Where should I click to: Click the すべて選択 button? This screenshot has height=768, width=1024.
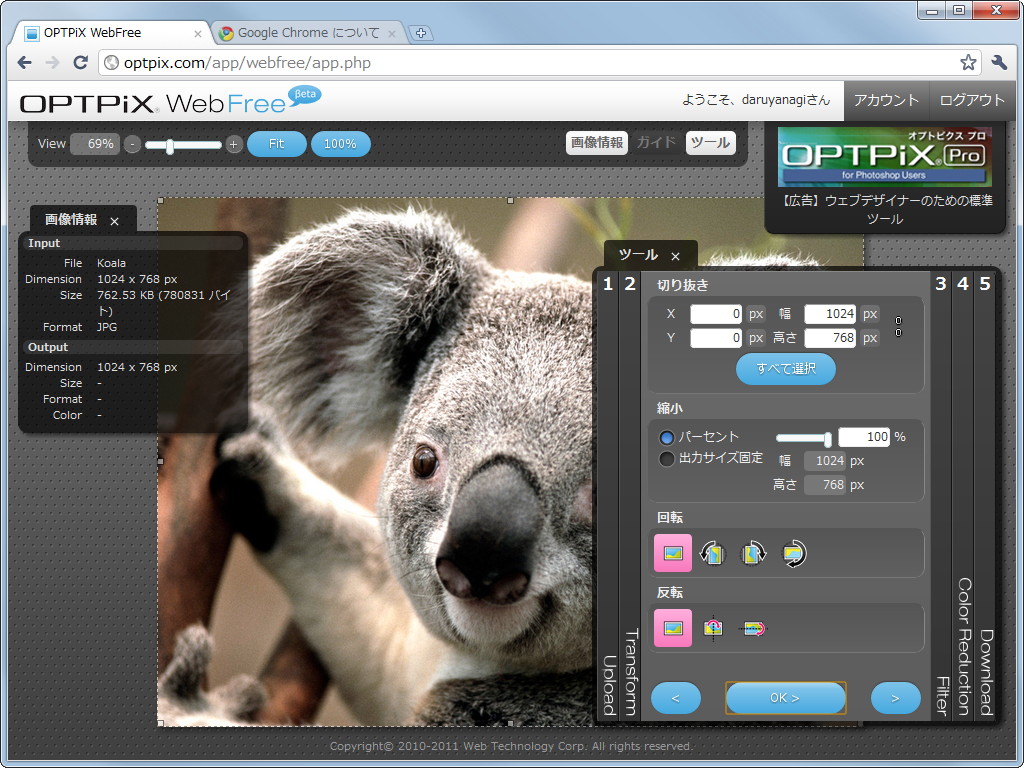[786, 369]
